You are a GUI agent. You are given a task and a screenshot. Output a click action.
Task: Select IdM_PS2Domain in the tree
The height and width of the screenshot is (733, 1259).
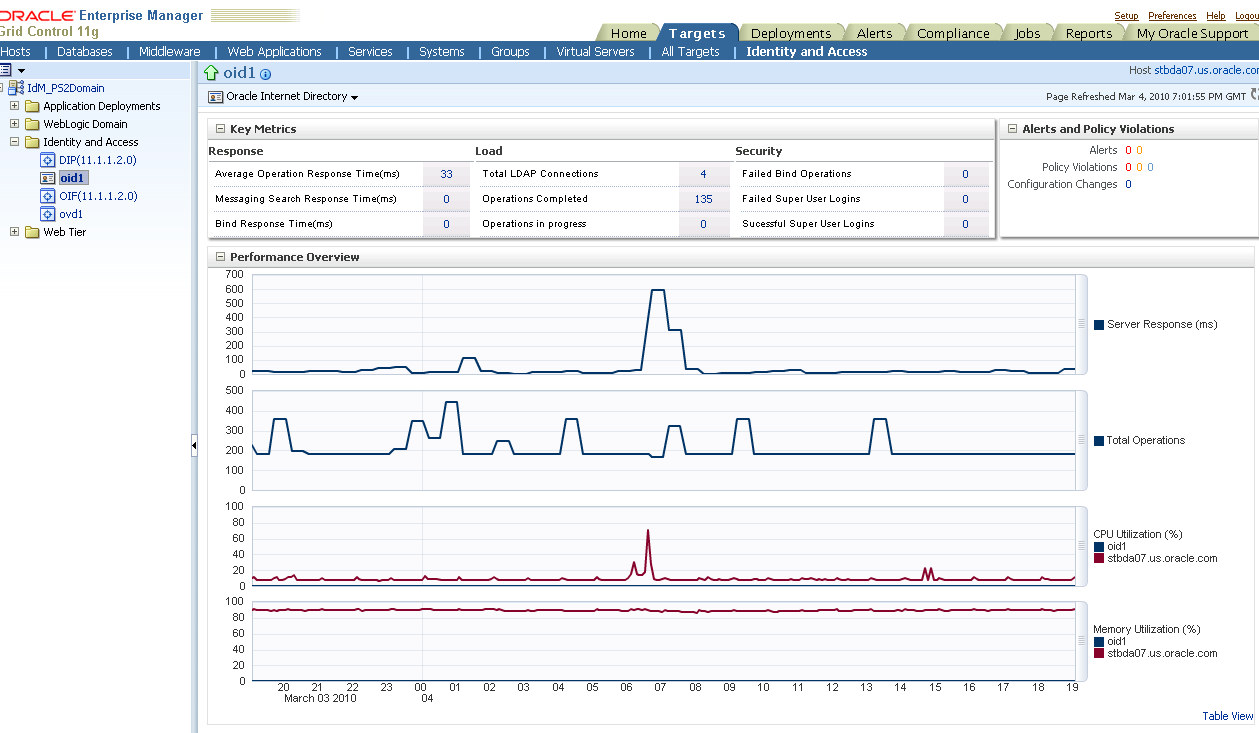point(66,88)
